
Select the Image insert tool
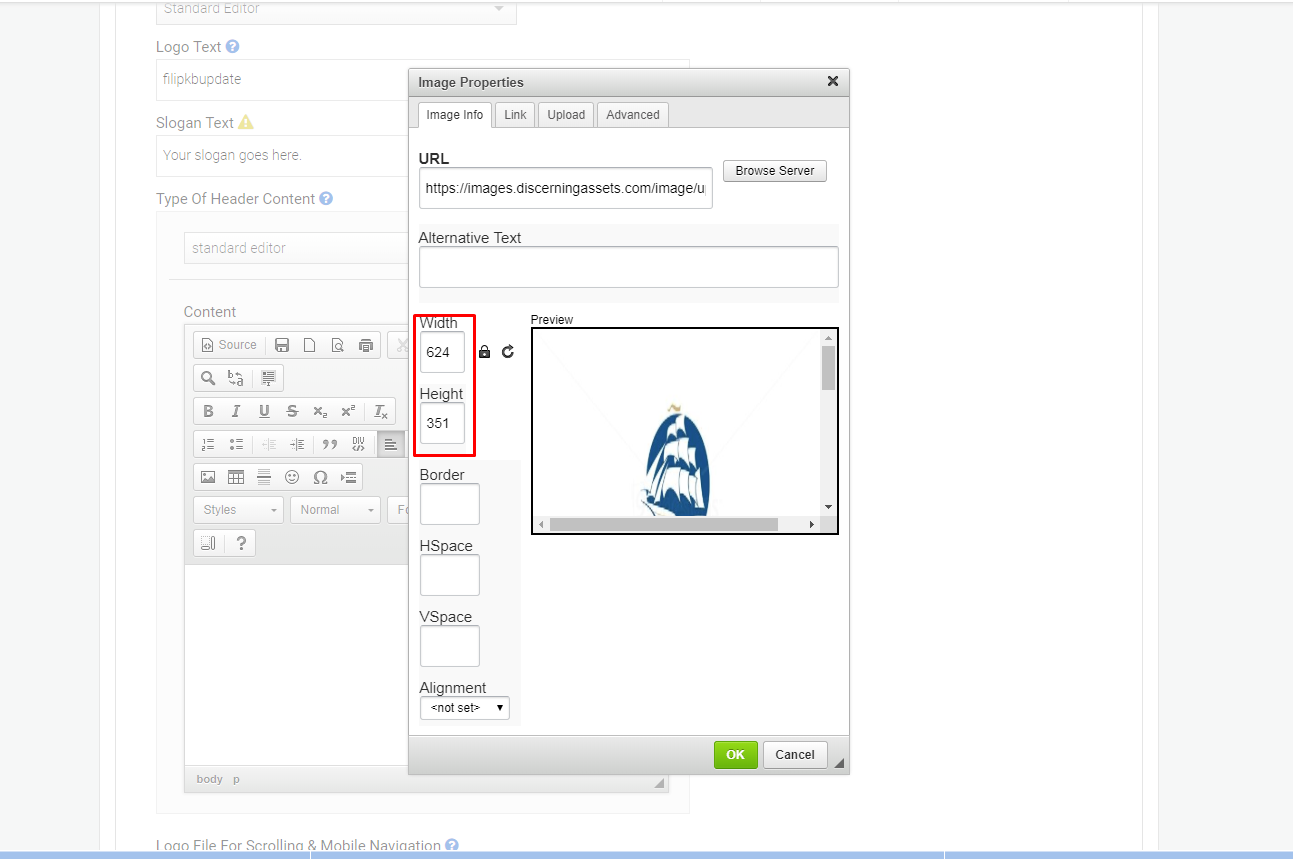click(x=208, y=477)
